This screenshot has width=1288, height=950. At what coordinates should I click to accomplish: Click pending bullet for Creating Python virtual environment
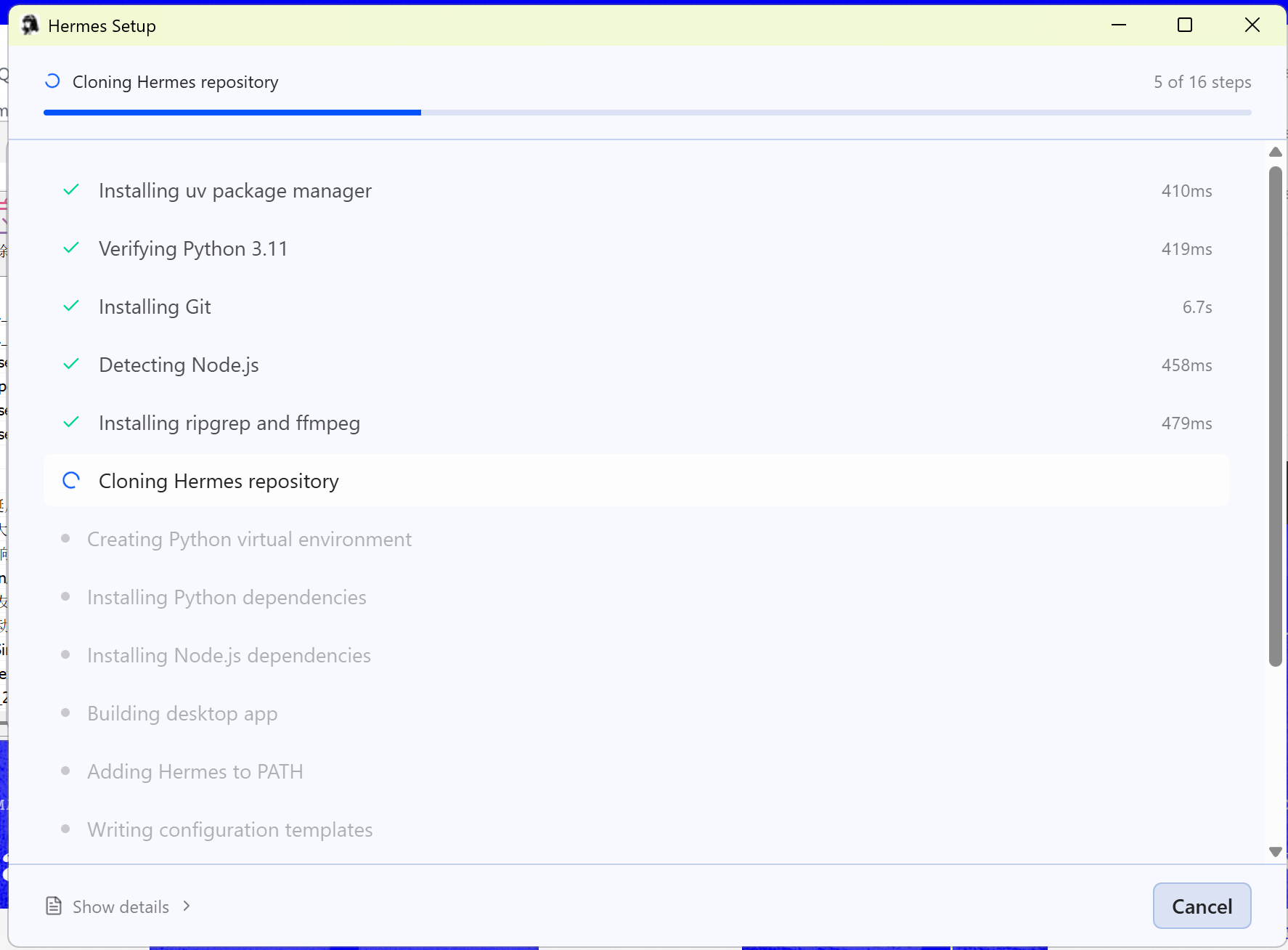[65, 538]
